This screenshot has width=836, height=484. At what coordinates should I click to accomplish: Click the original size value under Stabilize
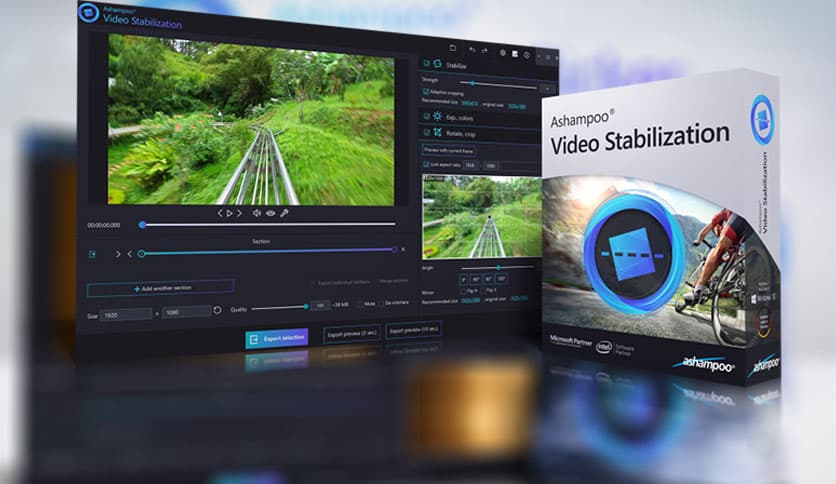tap(517, 106)
